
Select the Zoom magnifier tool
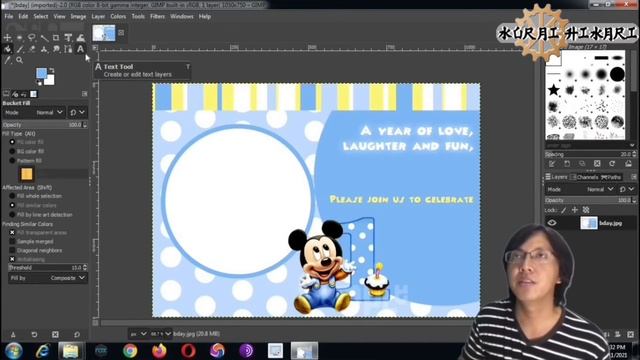[20, 60]
